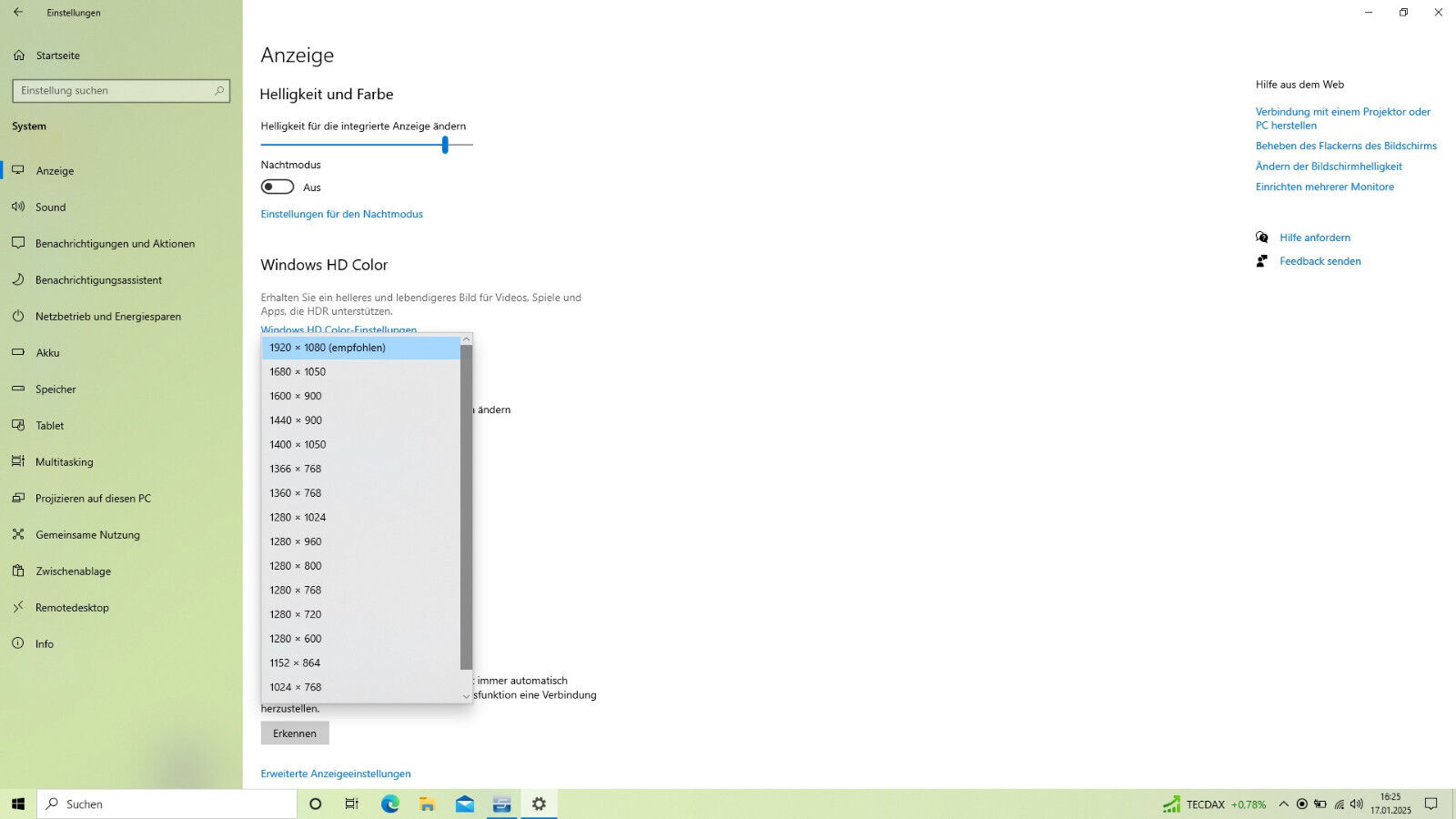Screen dimensions: 1456x819
Task: Select 1400 × 1050 resolution
Action: [361, 445]
